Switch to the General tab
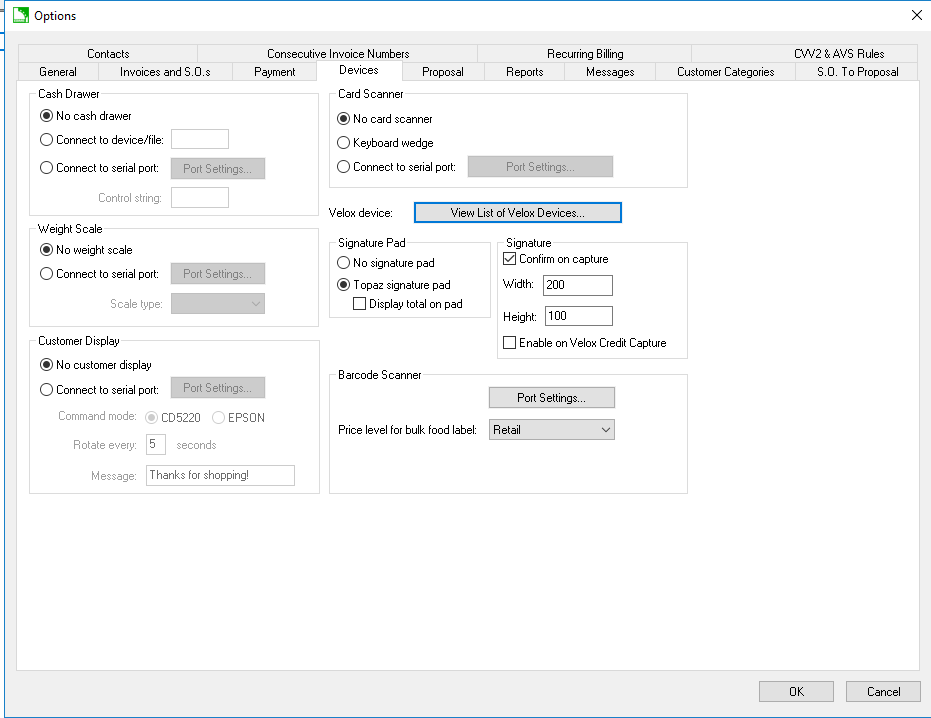This screenshot has width=931, height=718. pyautogui.click(x=58, y=72)
